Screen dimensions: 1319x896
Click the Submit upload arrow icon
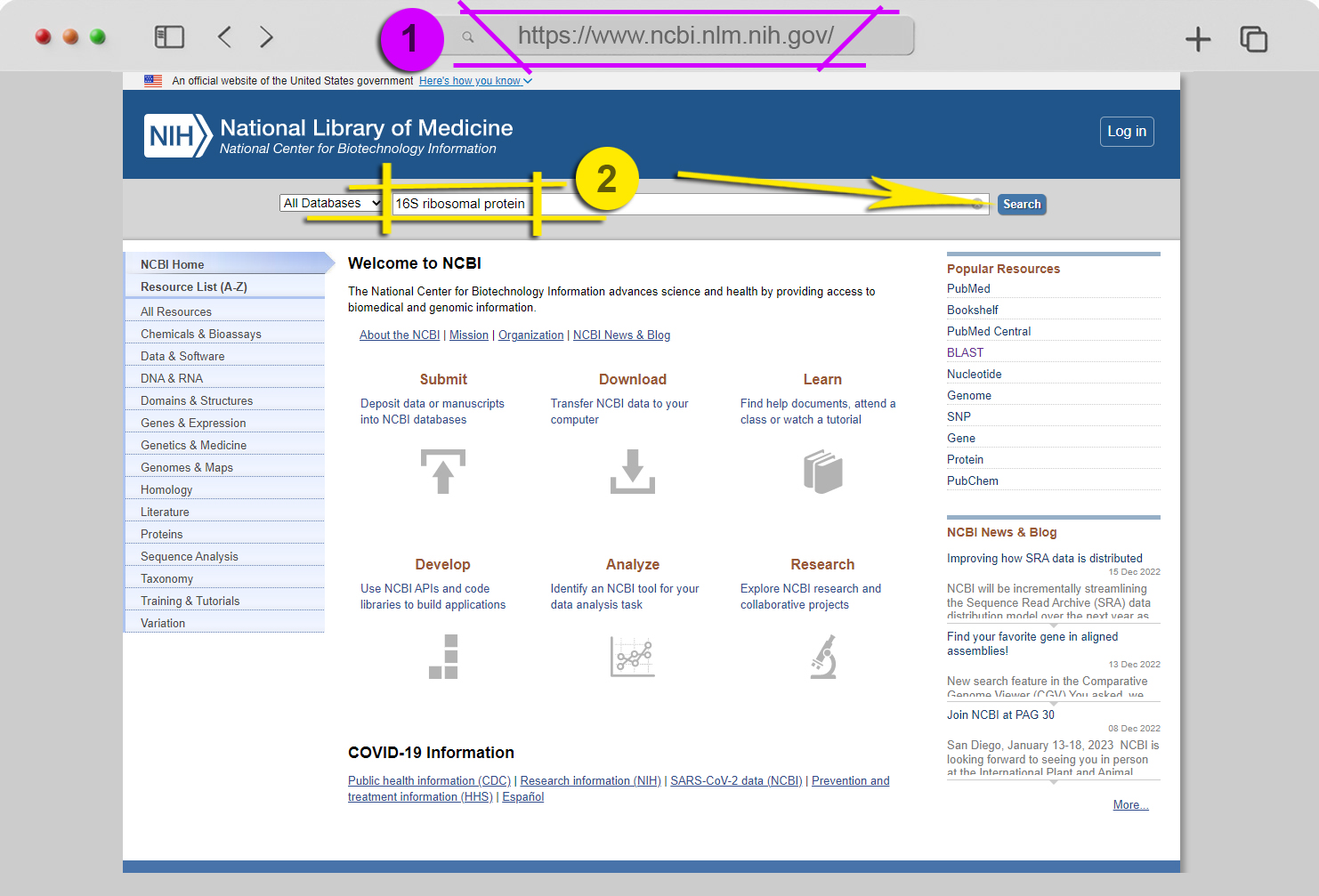tap(443, 472)
